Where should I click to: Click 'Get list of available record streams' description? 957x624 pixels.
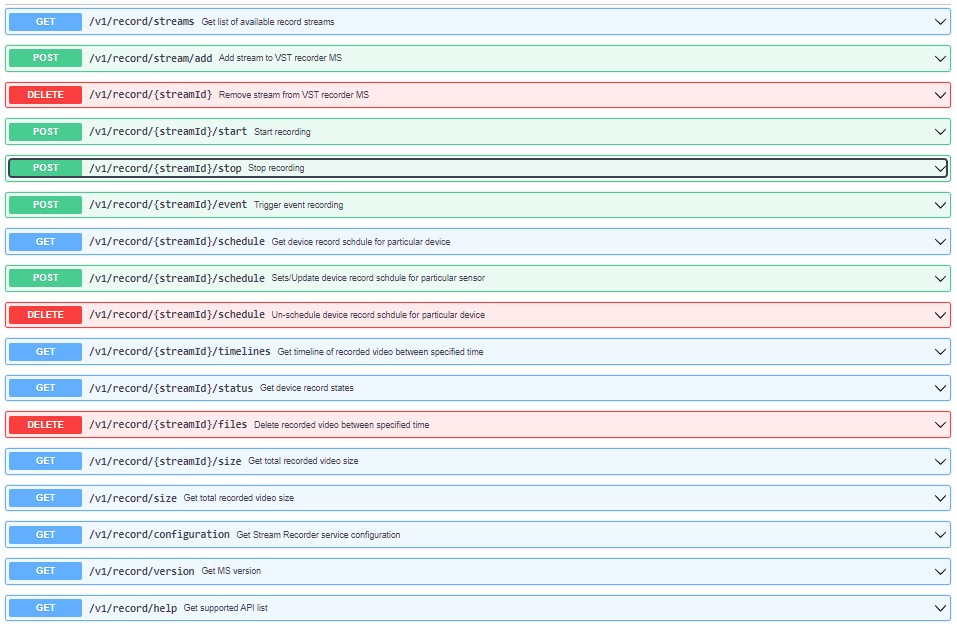[x=268, y=22]
